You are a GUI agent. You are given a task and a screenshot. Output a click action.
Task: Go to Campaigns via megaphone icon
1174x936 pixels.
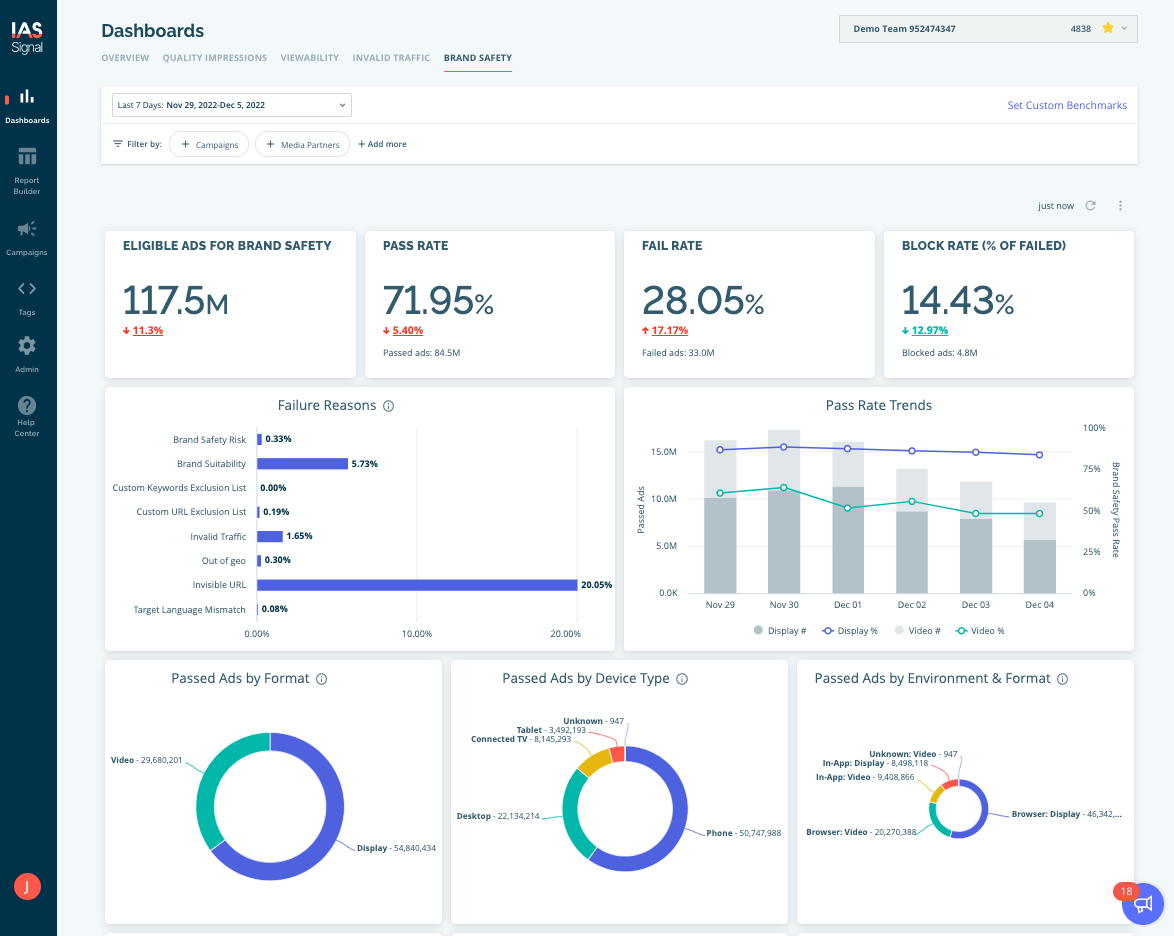point(27,235)
